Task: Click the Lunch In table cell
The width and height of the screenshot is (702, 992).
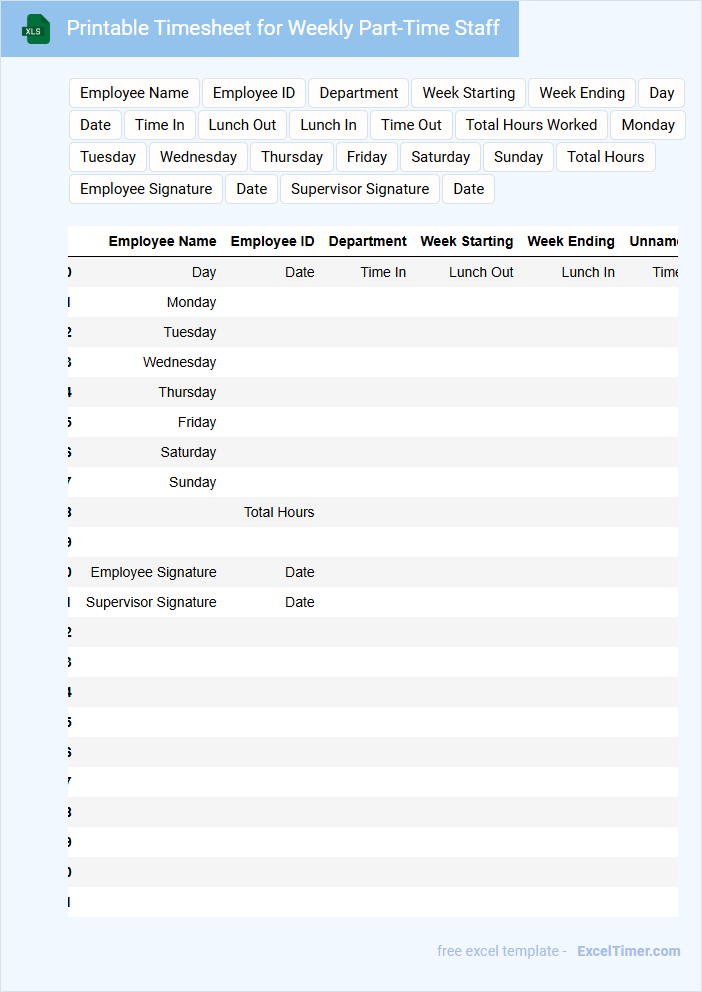Action: point(588,272)
